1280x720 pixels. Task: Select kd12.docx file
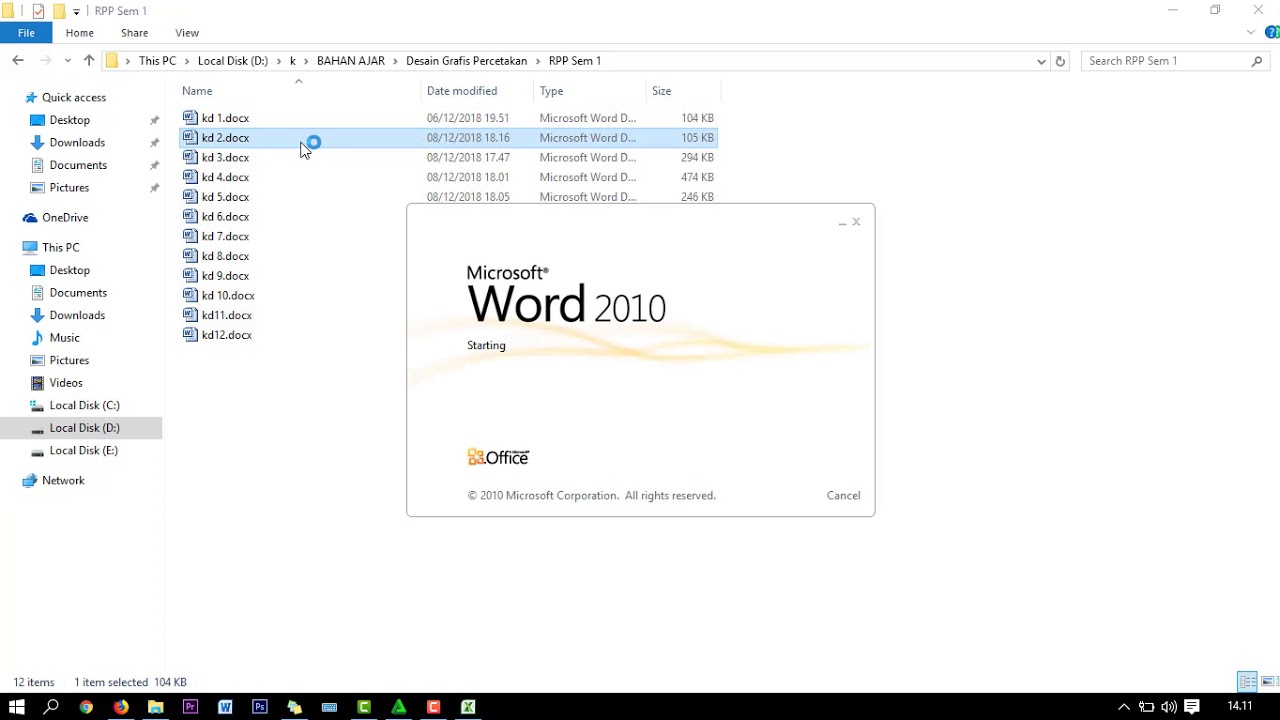click(217, 335)
